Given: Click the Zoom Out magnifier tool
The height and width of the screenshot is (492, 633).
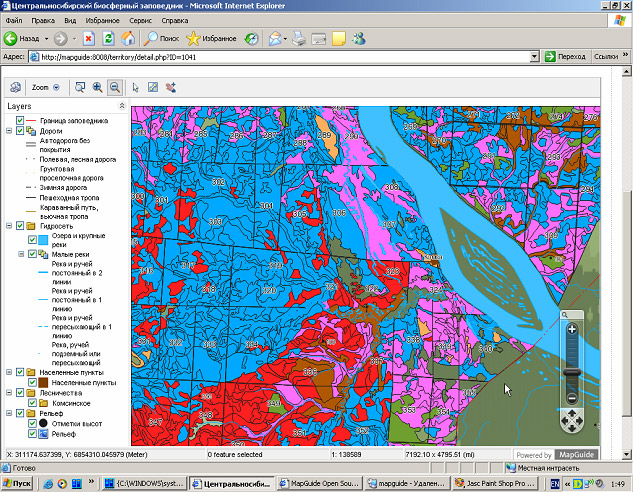Looking at the screenshot, I should [x=115, y=88].
